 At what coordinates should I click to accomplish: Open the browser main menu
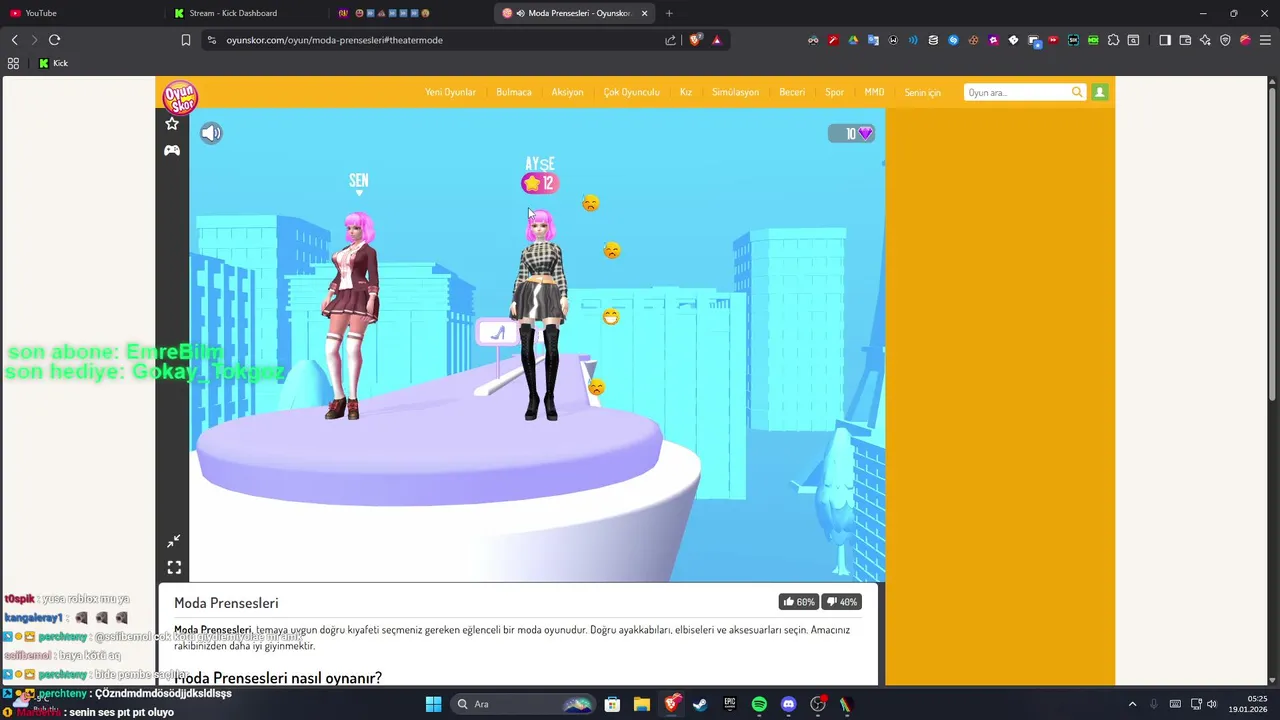(1265, 40)
